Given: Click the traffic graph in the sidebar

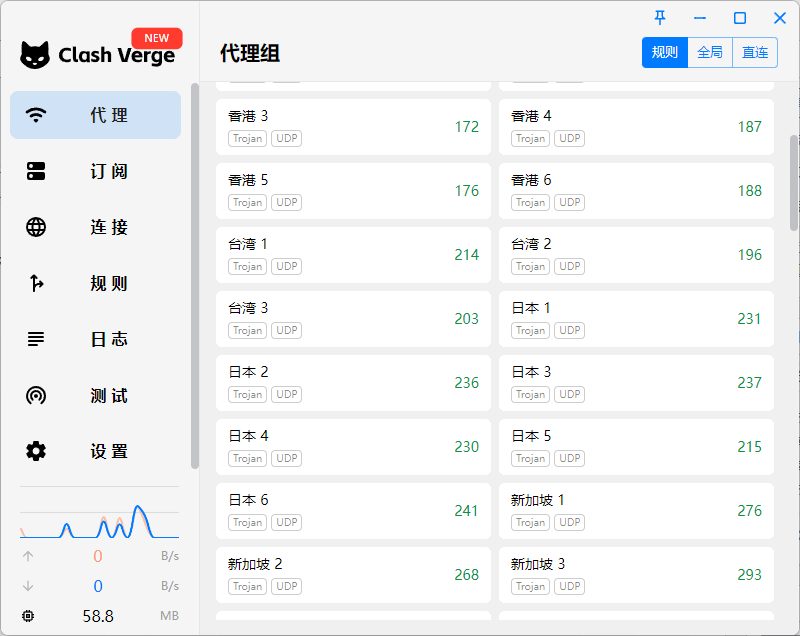Looking at the screenshot, I should click(99, 514).
